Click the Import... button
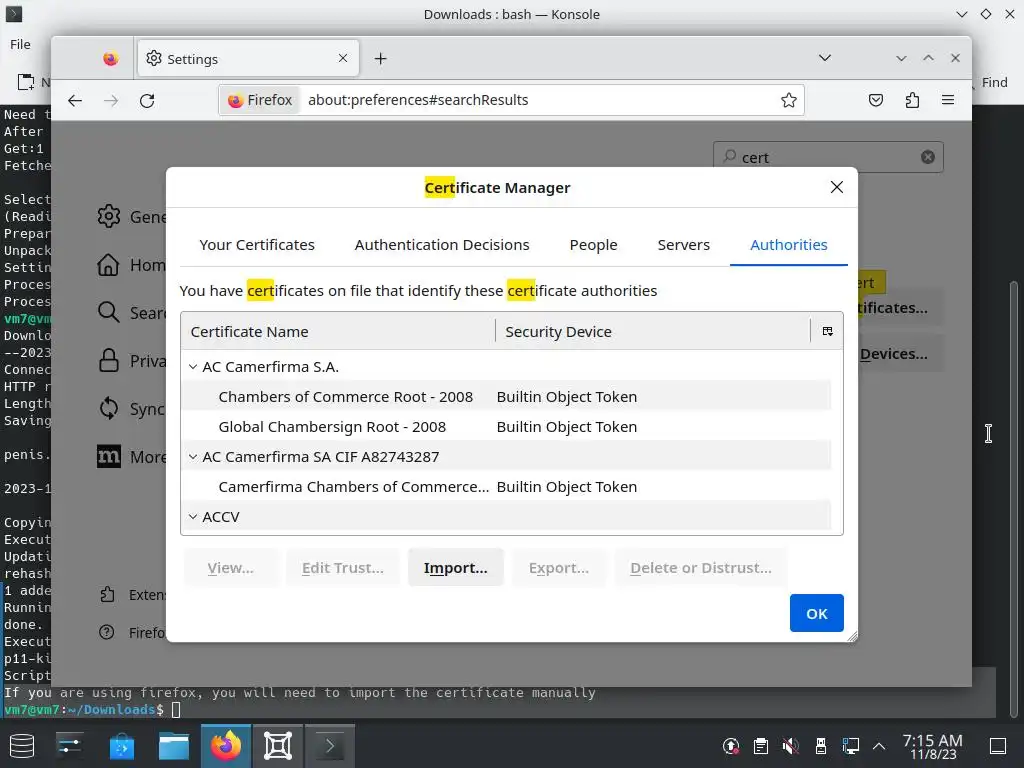Viewport: 1024px width, 768px height. (455, 568)
